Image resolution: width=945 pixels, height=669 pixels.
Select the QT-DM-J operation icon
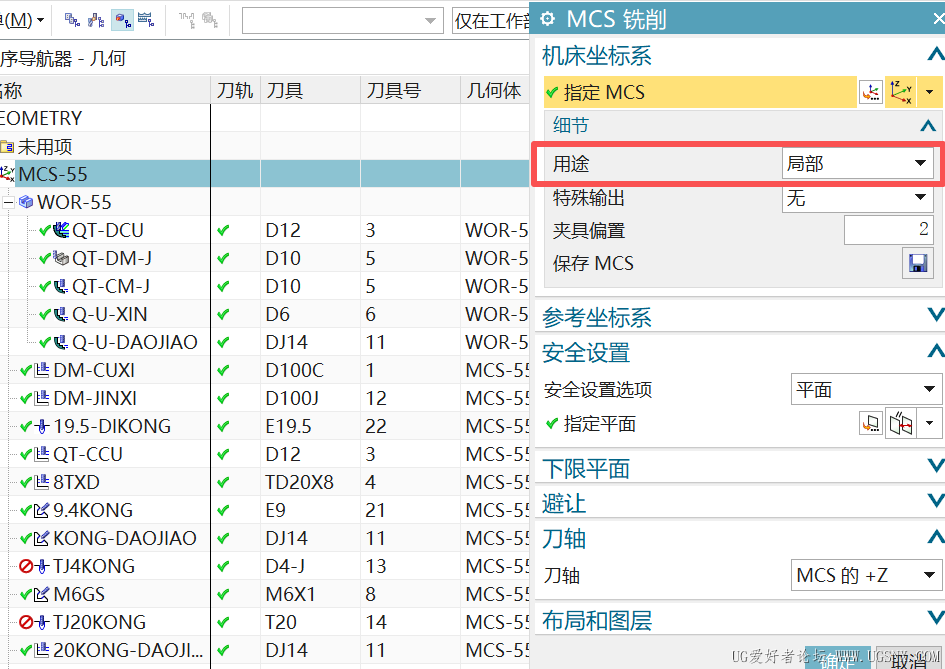coord(61,258)
